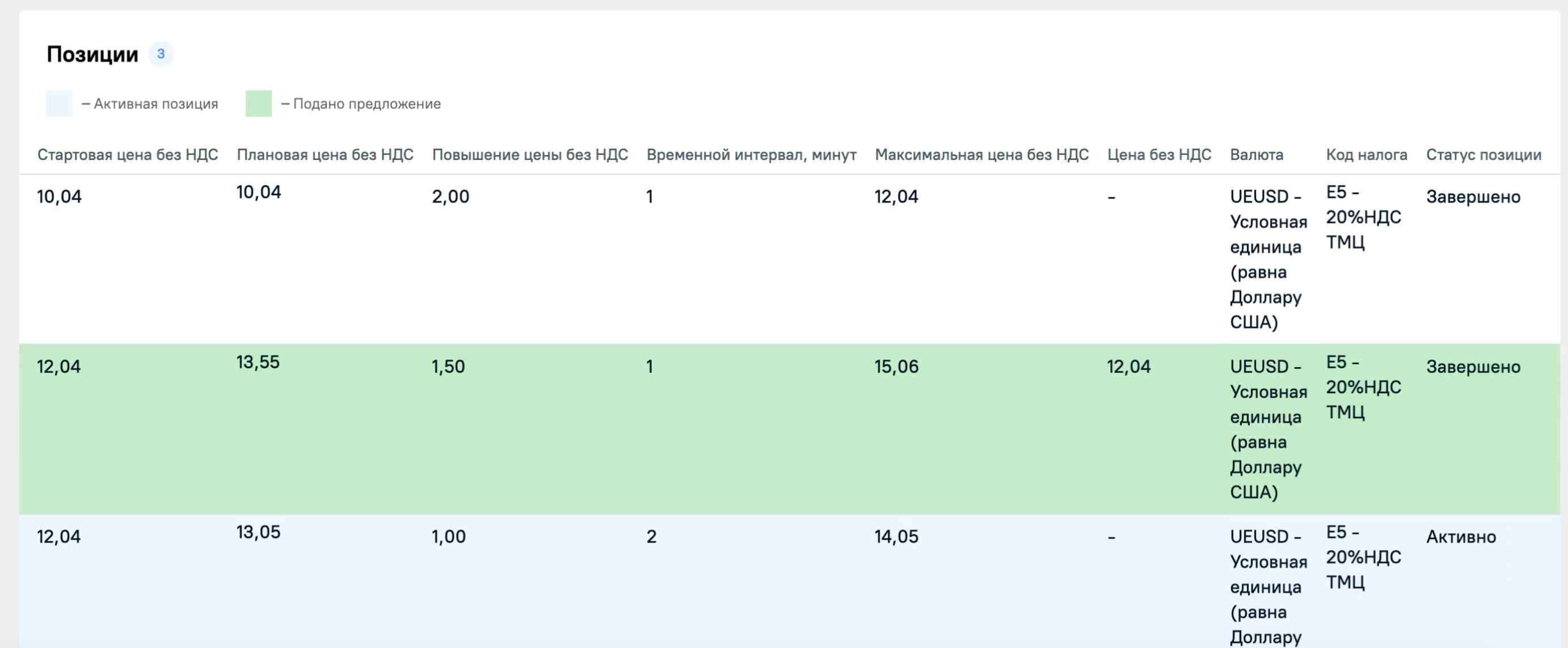Click planned price value 13,55
The height and width of the screenshot is (648, 1568).
point(258,363)
